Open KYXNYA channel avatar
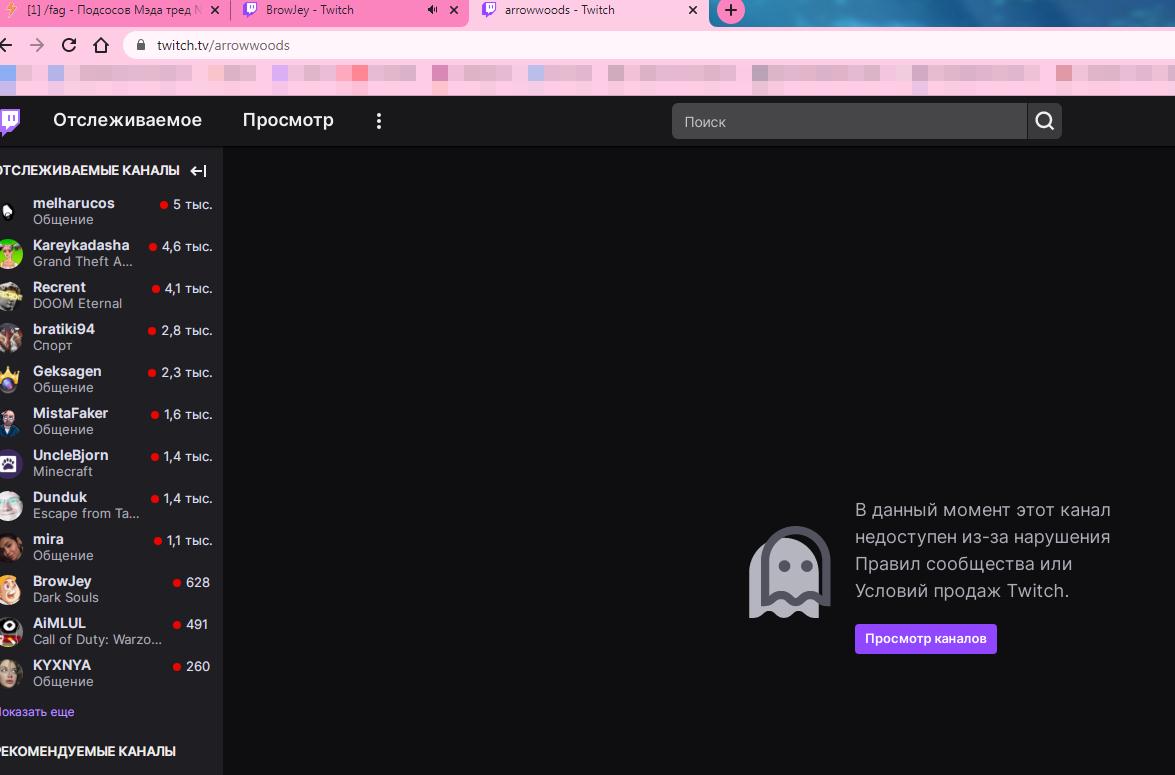This screenshot has width=1175, height=775. tap(9, 673)
